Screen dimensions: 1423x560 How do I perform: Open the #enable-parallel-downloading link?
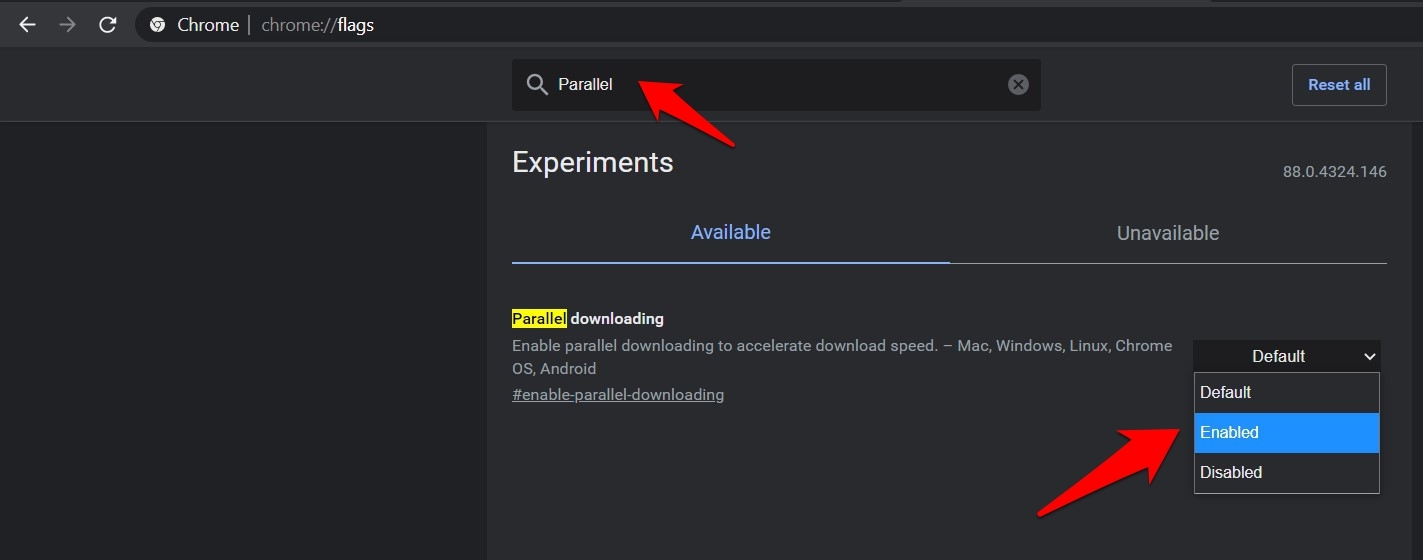click(x=618, y=395)
